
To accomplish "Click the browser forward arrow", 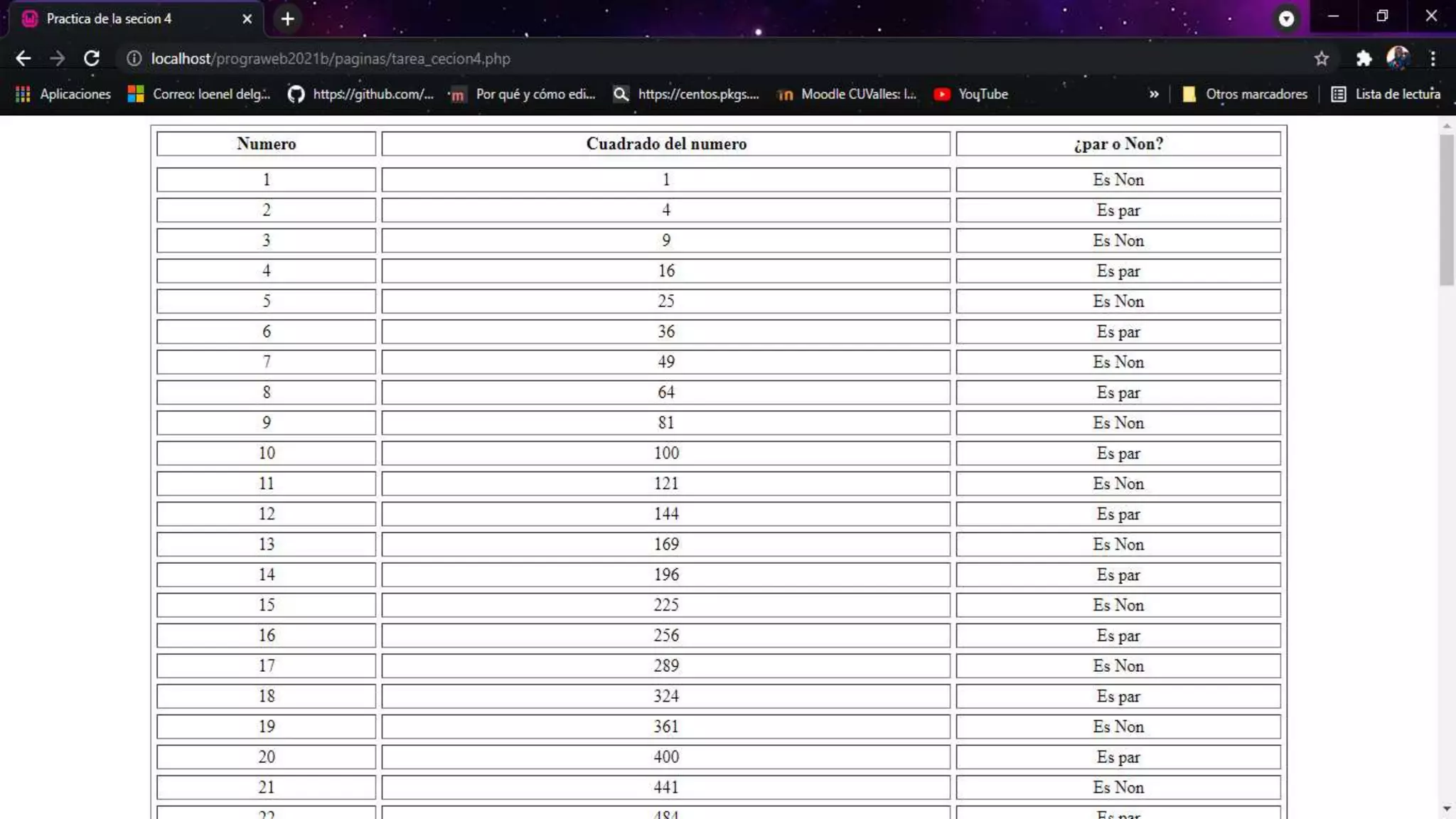I will coord(57,58).
